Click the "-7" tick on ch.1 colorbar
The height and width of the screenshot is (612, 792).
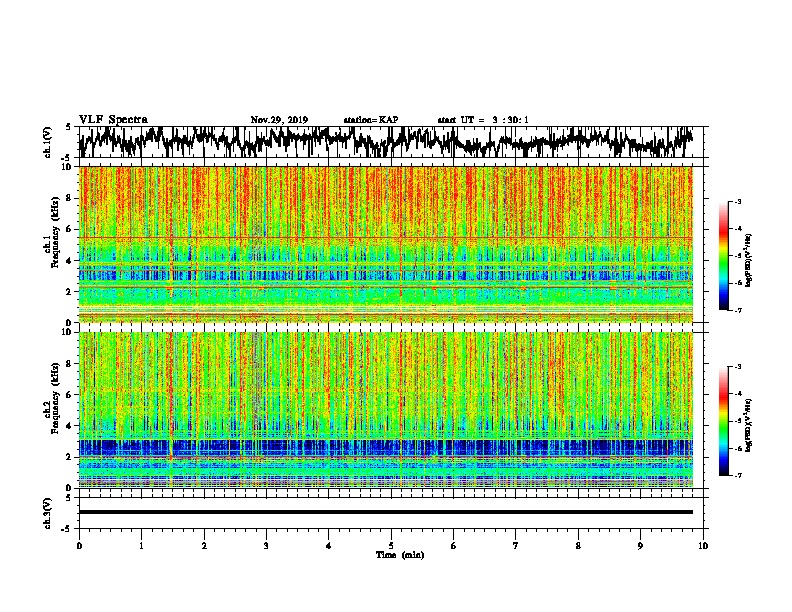[737, 310]
